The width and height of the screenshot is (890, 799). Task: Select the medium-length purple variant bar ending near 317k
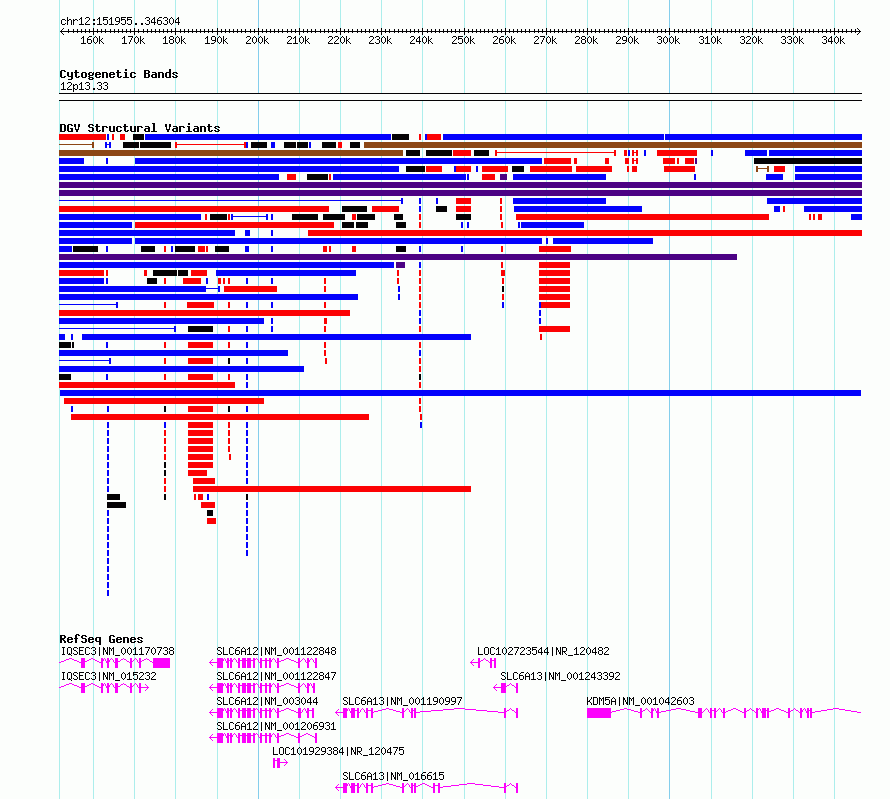[x=398, y=257]
